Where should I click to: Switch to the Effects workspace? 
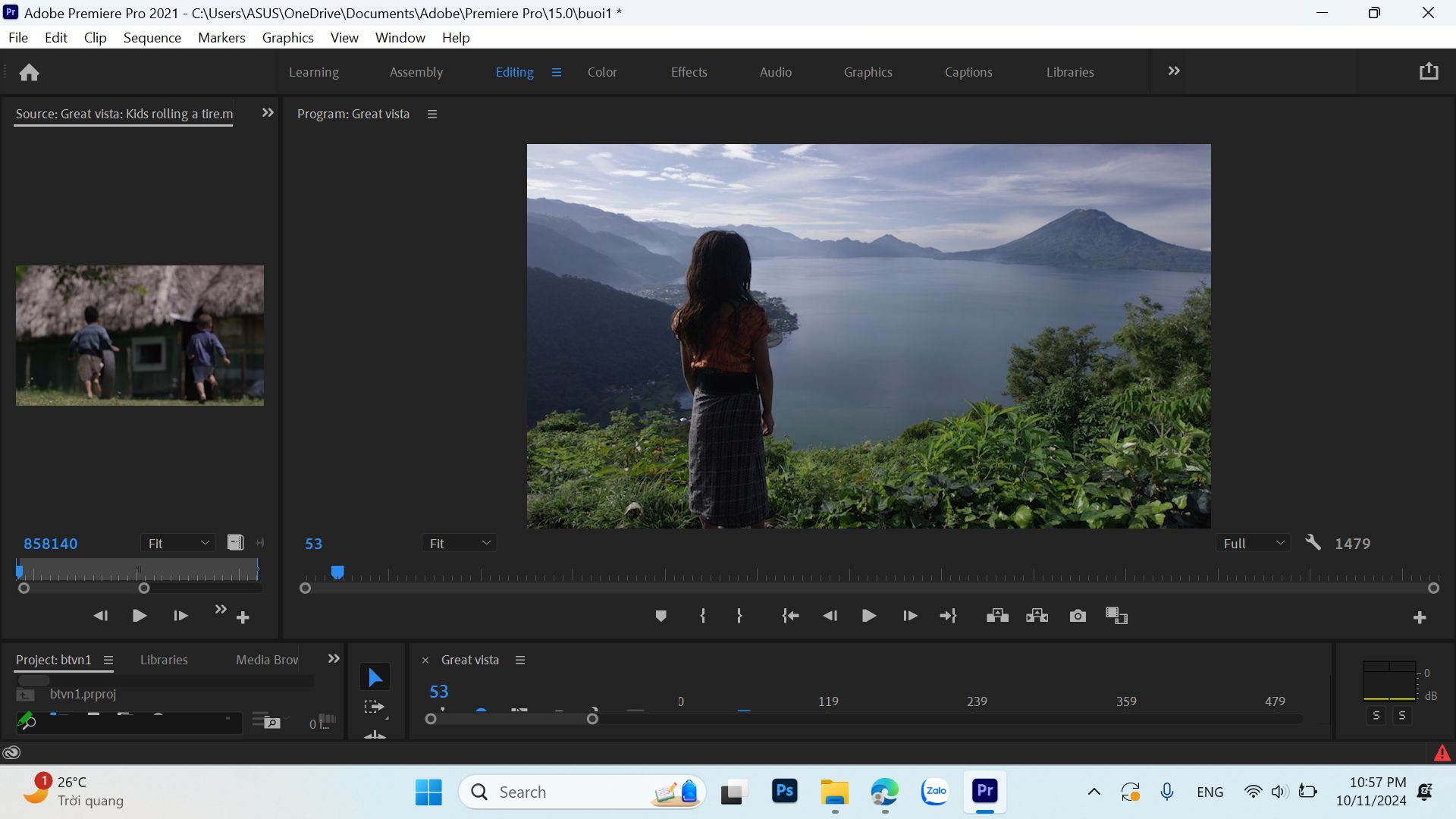coord(689,72)
